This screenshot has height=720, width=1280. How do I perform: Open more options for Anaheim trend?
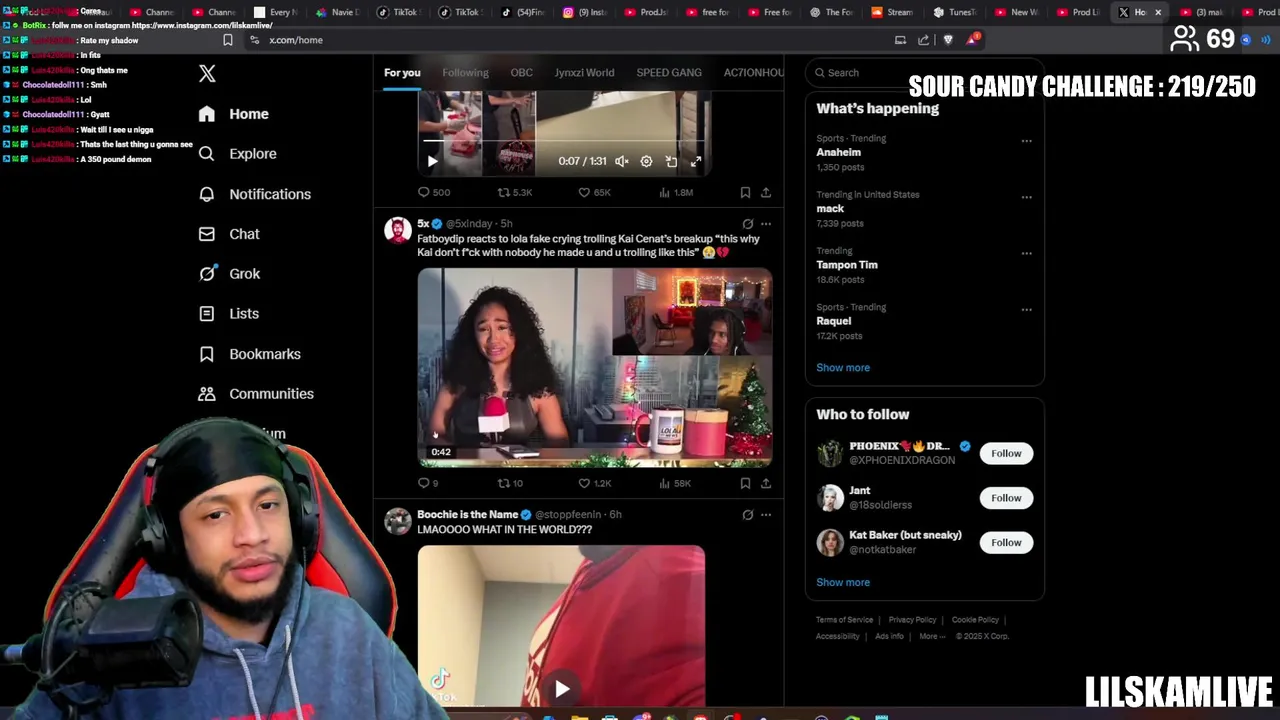click(x=1026, y=141)
